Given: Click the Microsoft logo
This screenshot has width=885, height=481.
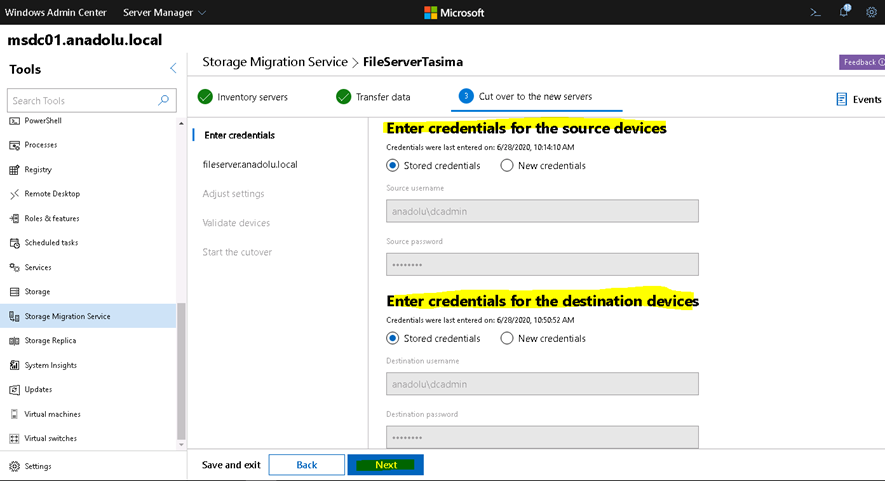Looking at the screenshot, I should click(x=454, y=12).
